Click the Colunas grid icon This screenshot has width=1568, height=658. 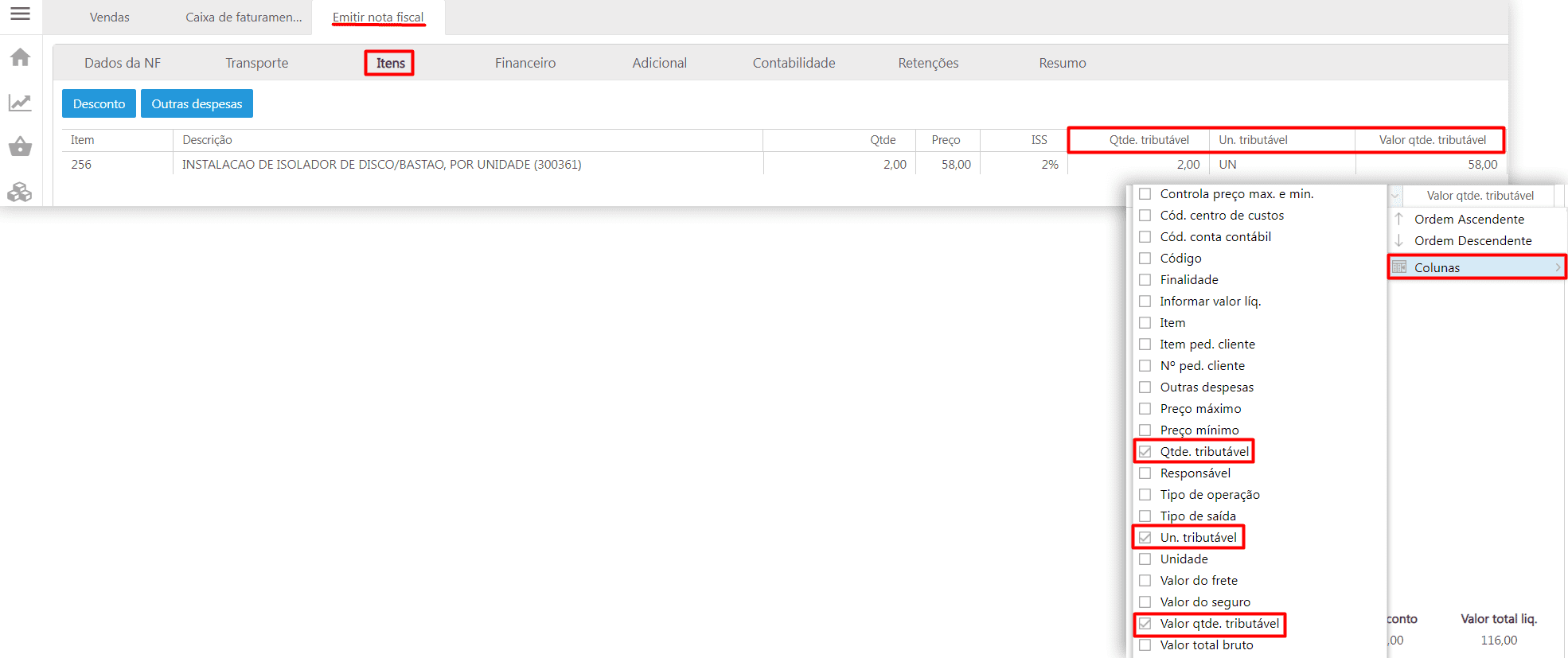(x=1399, y=267)
